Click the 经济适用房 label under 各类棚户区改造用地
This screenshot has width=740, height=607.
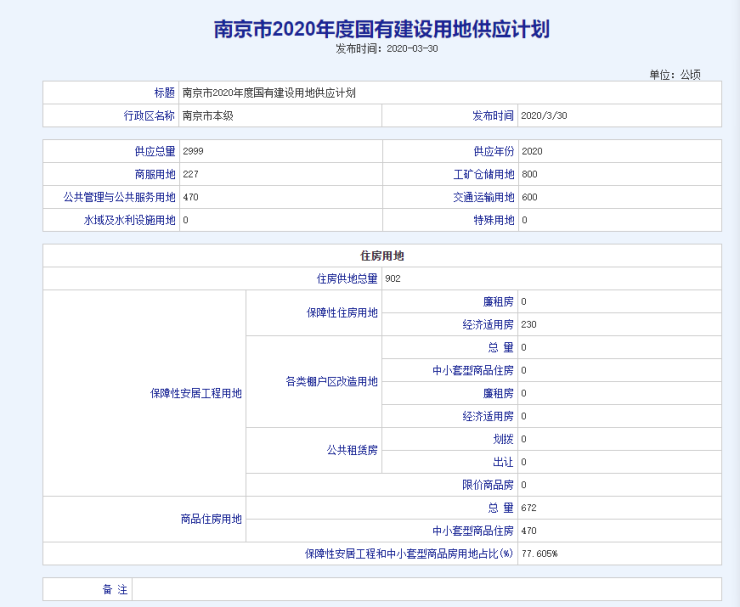pyautogui.click(x=488, y=416)
